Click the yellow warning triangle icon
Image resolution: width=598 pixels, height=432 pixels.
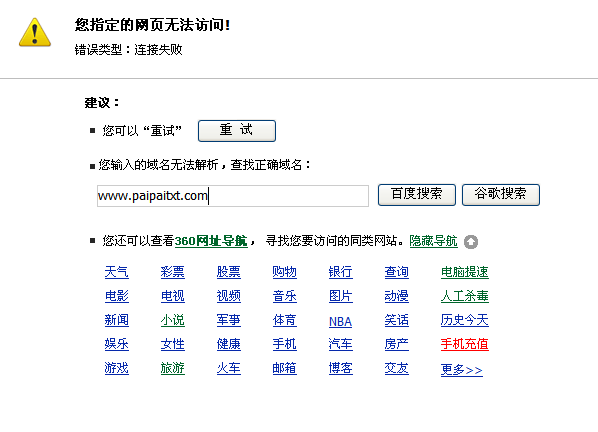point(35,32)
